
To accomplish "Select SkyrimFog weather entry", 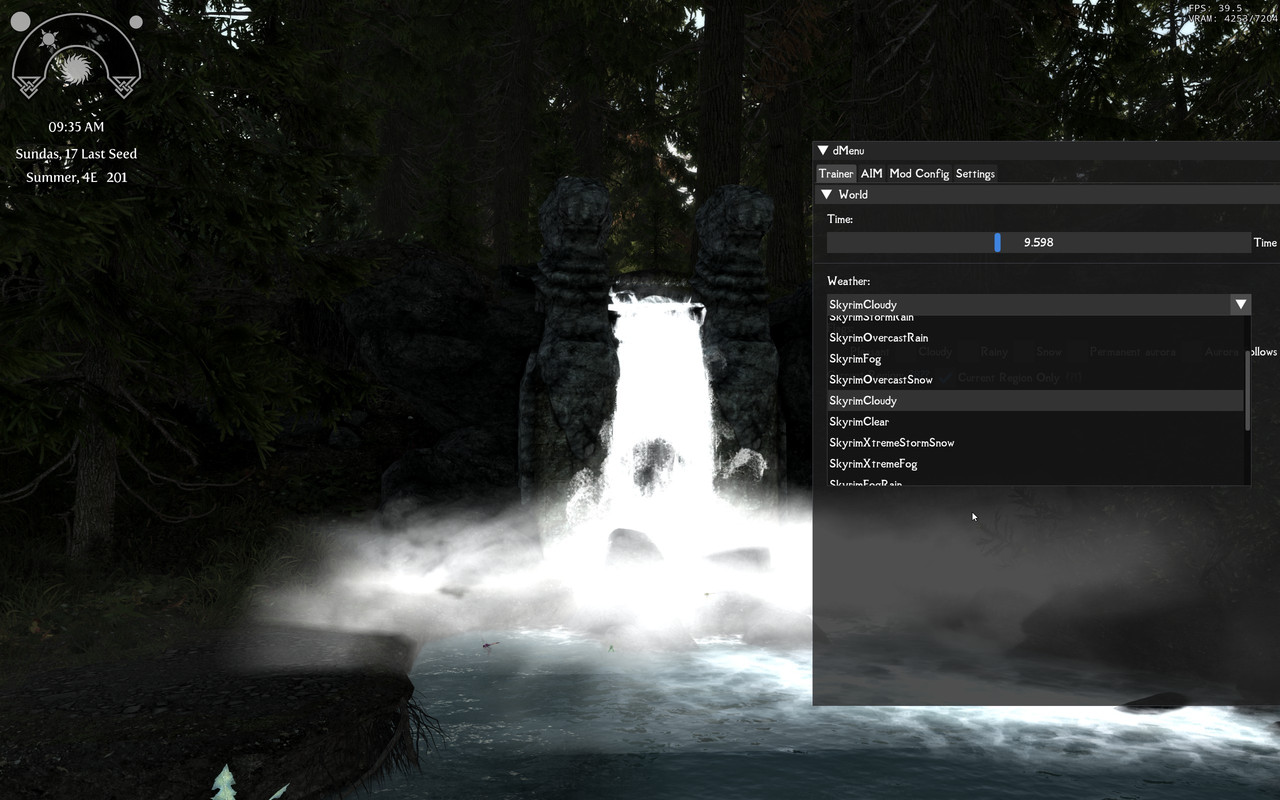I will [x=1035, y=359].
